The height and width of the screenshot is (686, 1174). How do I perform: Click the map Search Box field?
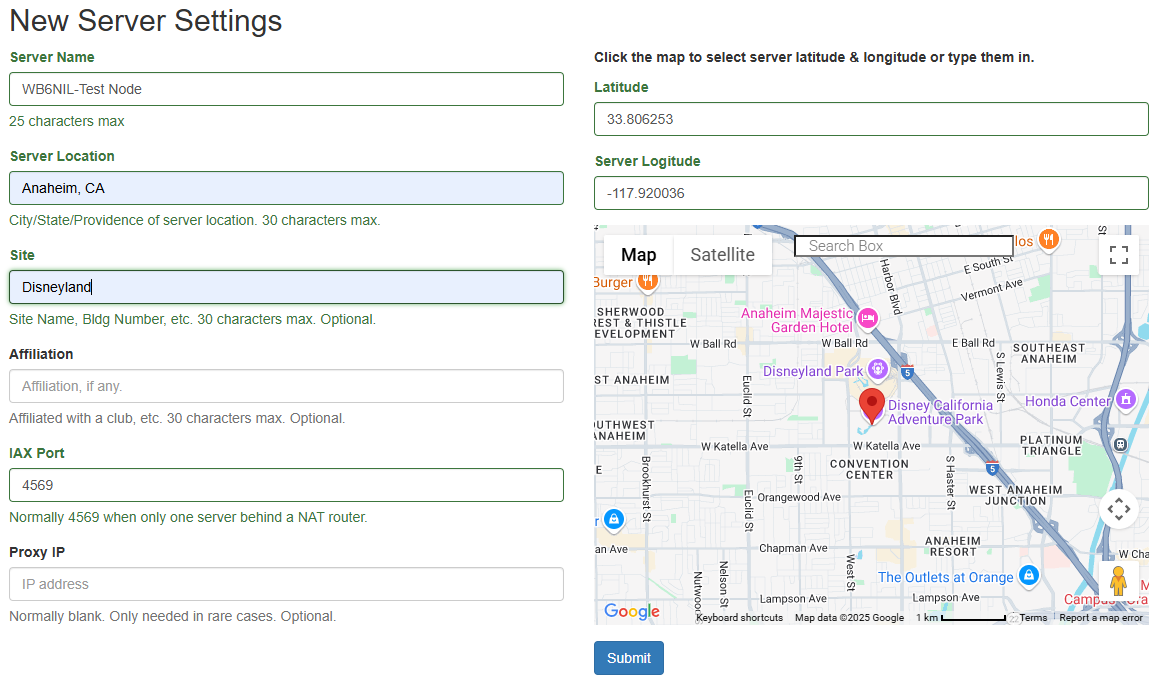tap(904, 246)
